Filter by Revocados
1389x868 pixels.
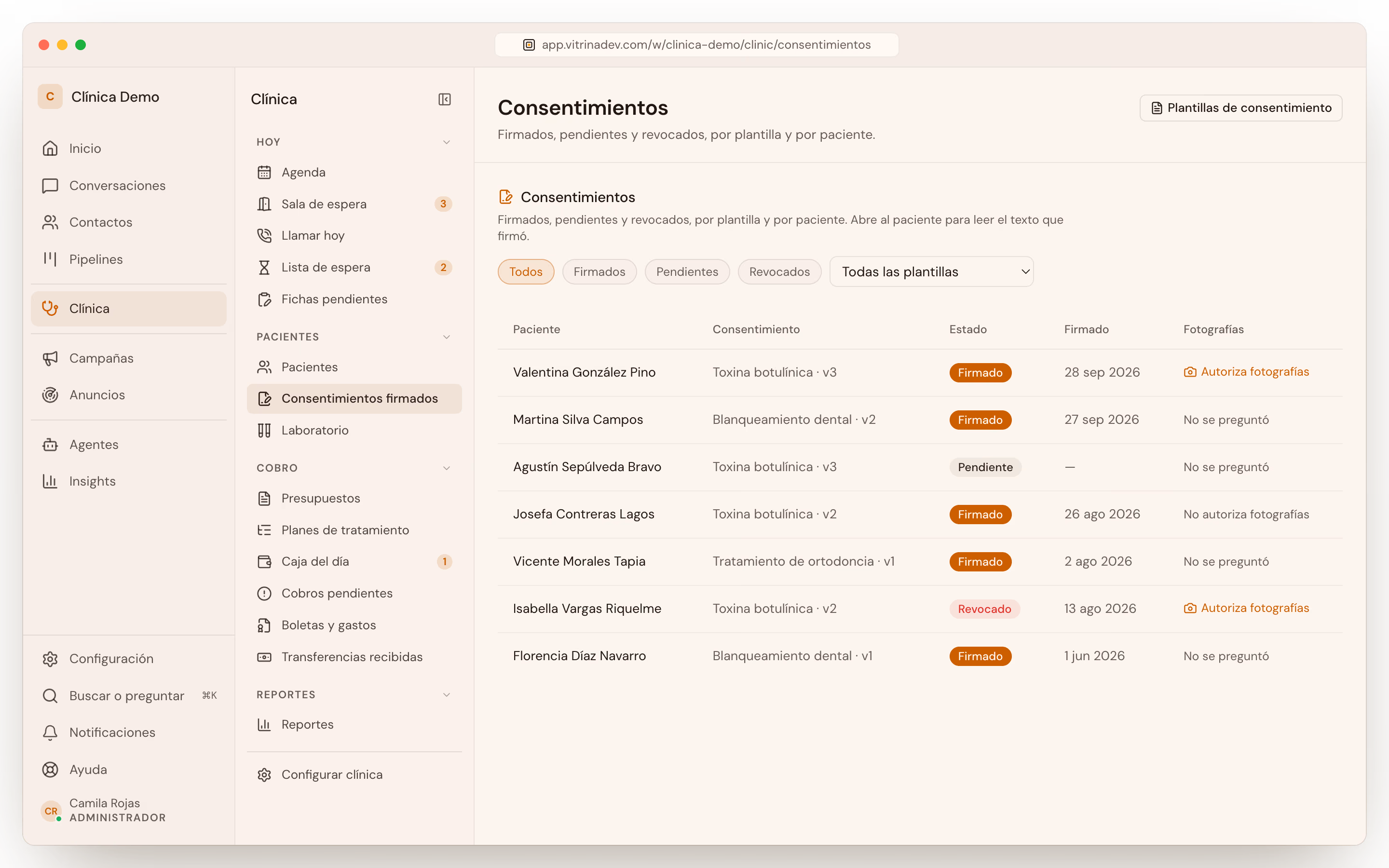779,271
